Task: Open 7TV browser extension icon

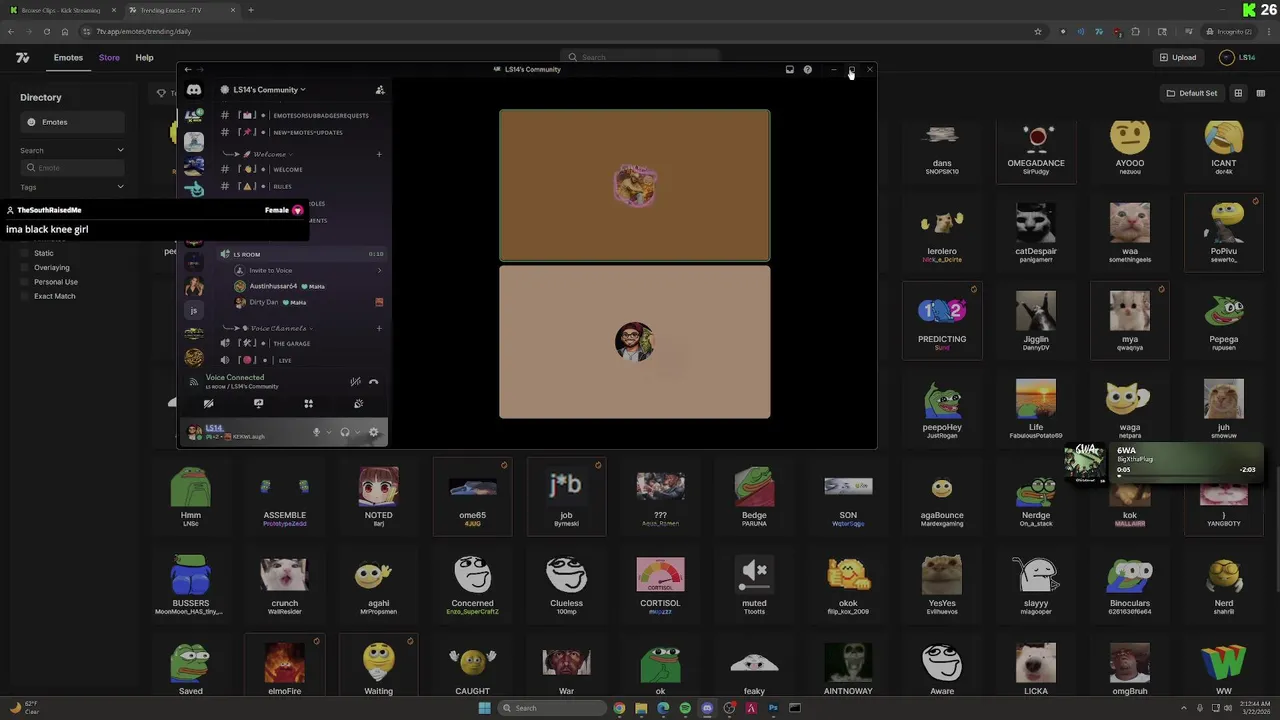Action: click(x=1098, y=31)
